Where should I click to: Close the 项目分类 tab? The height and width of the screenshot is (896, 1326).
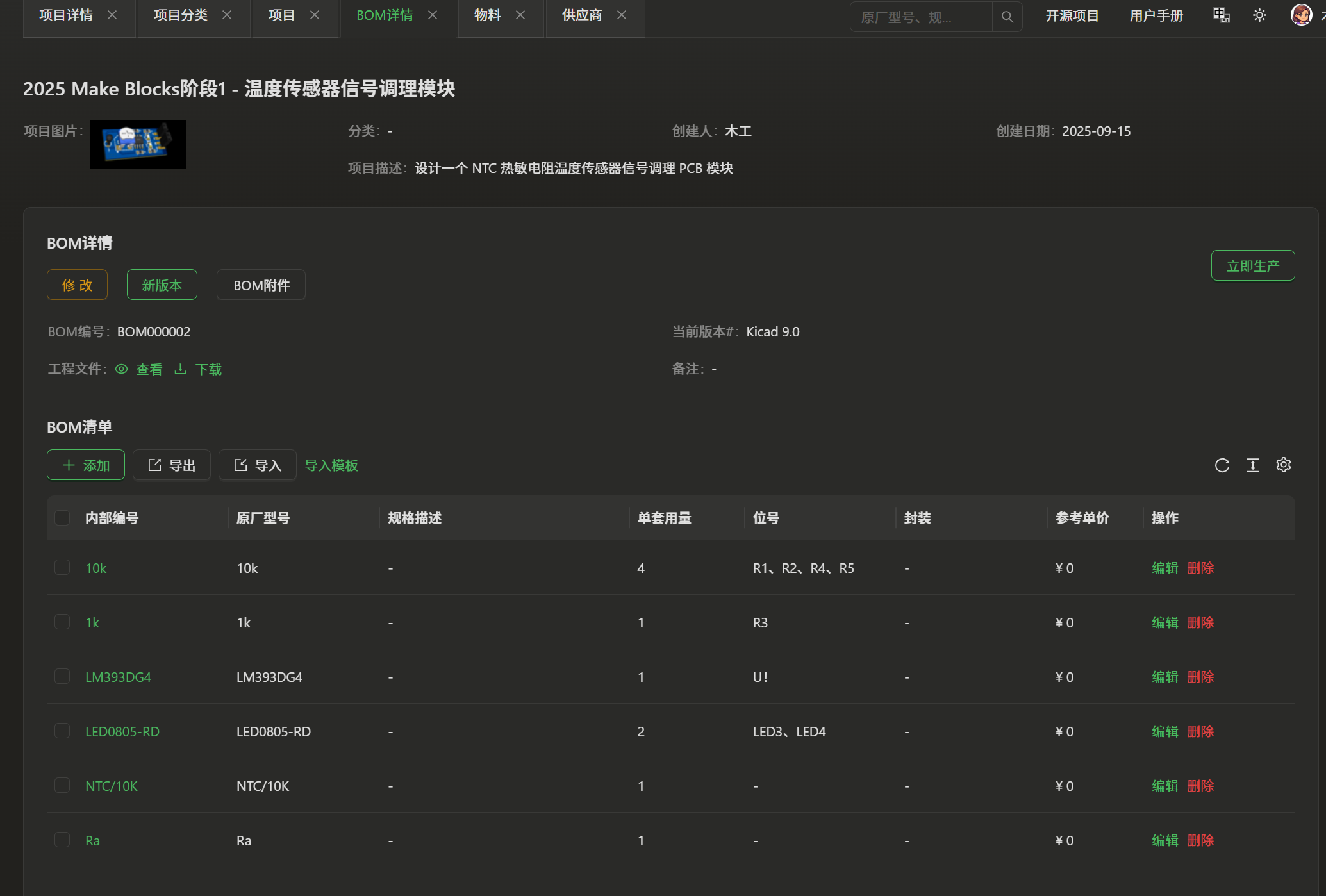(x=227, y=15)
